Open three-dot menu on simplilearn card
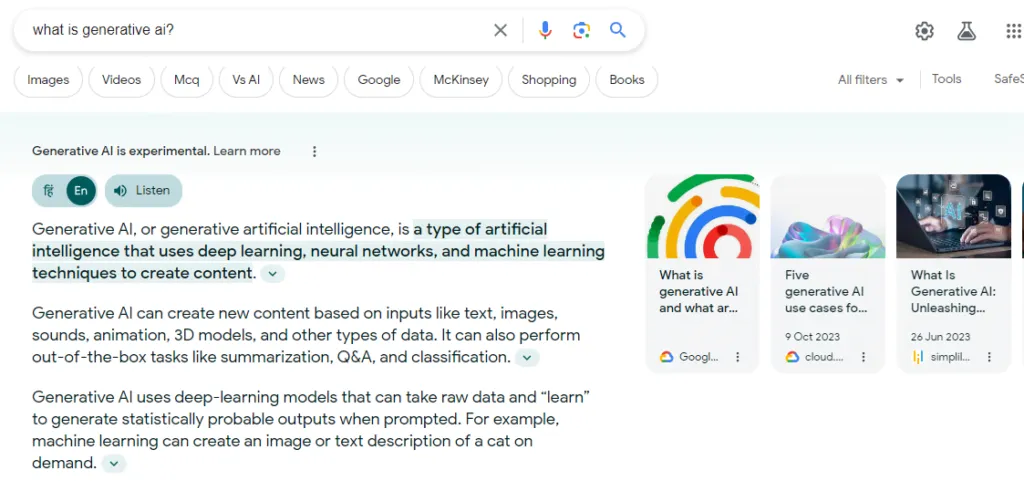1024x481 pixels. tap(989, 357)
